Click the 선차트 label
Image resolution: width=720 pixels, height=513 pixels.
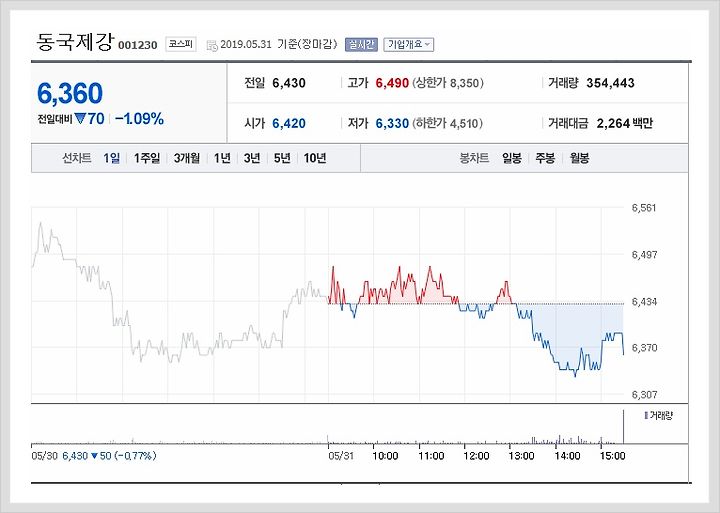tap(77, 158)
